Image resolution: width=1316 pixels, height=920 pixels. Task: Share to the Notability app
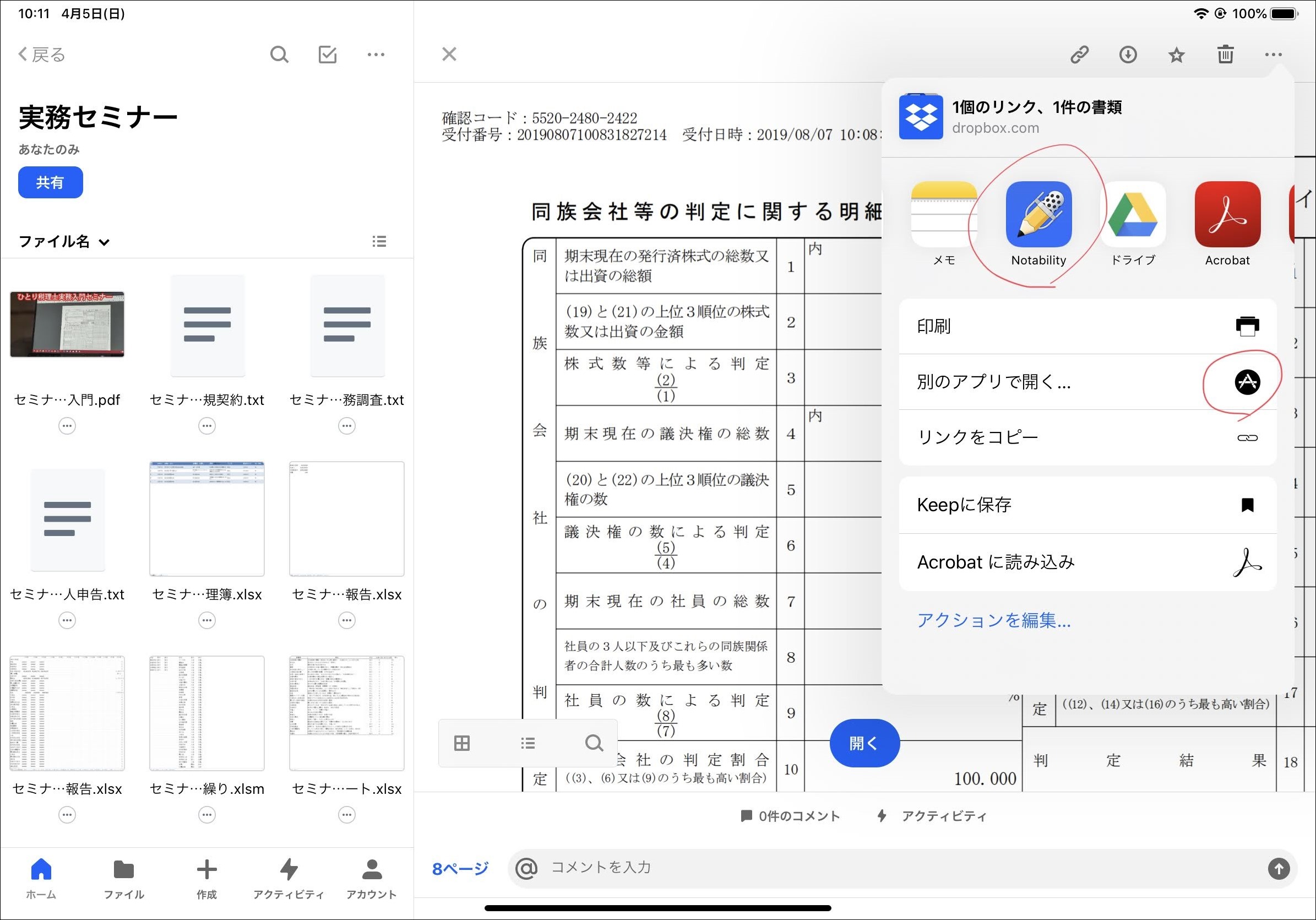[x=1038, y=224]
